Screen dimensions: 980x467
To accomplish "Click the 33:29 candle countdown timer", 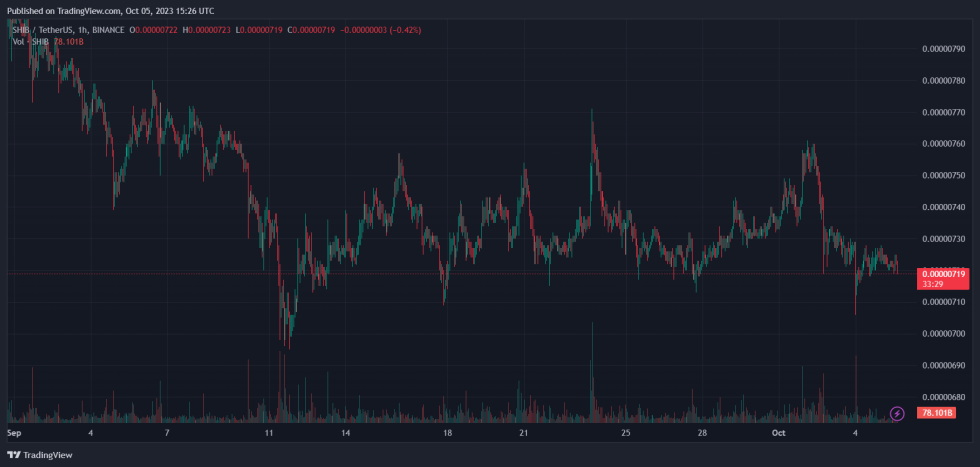I will point(933,284).
